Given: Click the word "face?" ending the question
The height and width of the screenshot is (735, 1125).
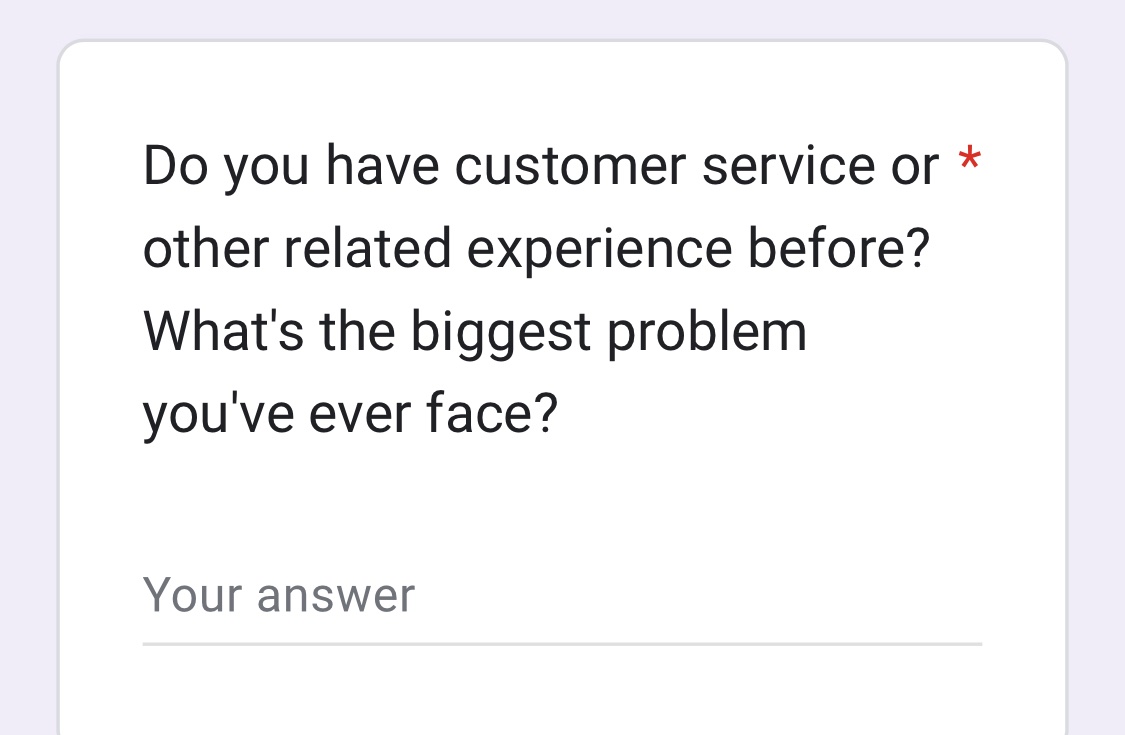Looking at the screenshot, I should (491, 414).
